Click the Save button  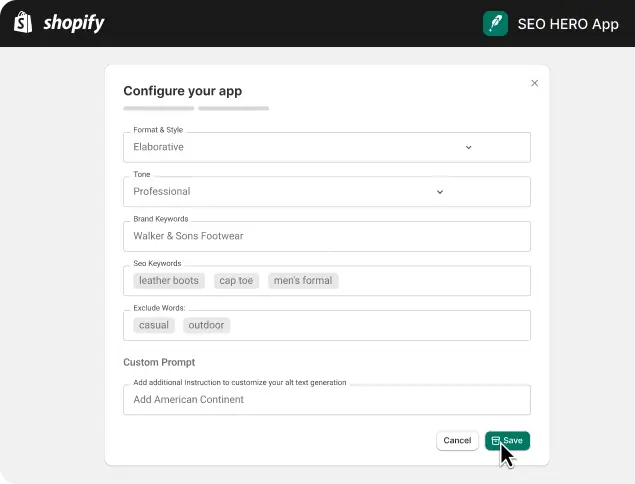tap(507, 440)
